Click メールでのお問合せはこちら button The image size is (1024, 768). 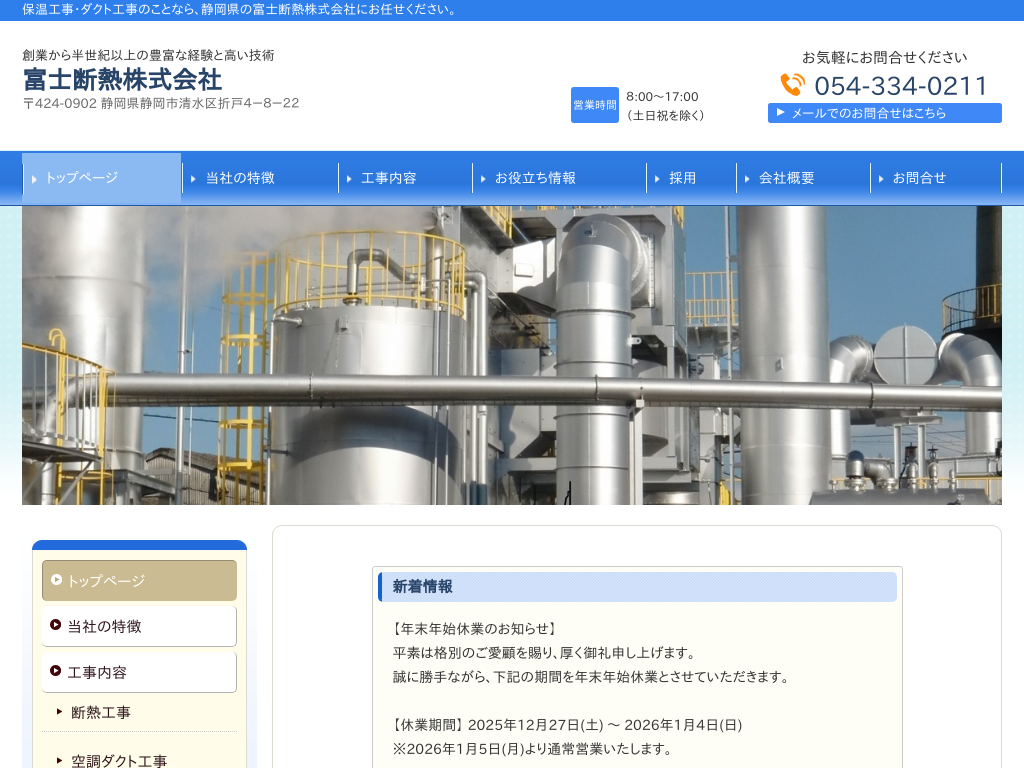[885, 113]
